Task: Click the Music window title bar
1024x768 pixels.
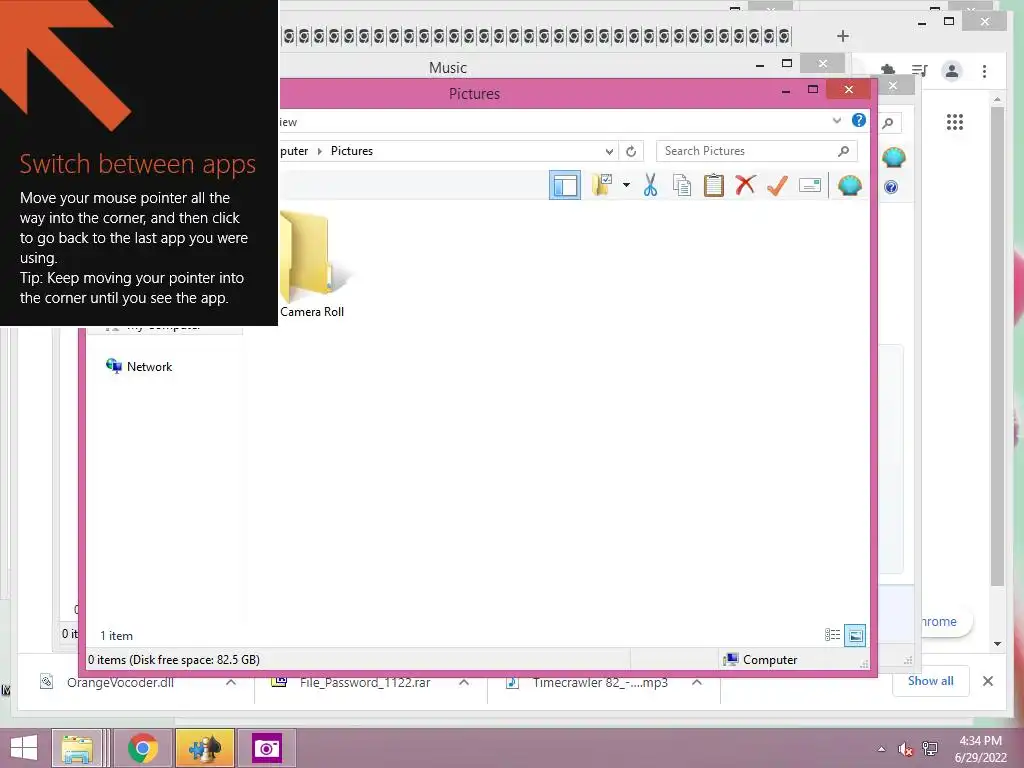Action: pyautogui.click(x=448, y=67)
